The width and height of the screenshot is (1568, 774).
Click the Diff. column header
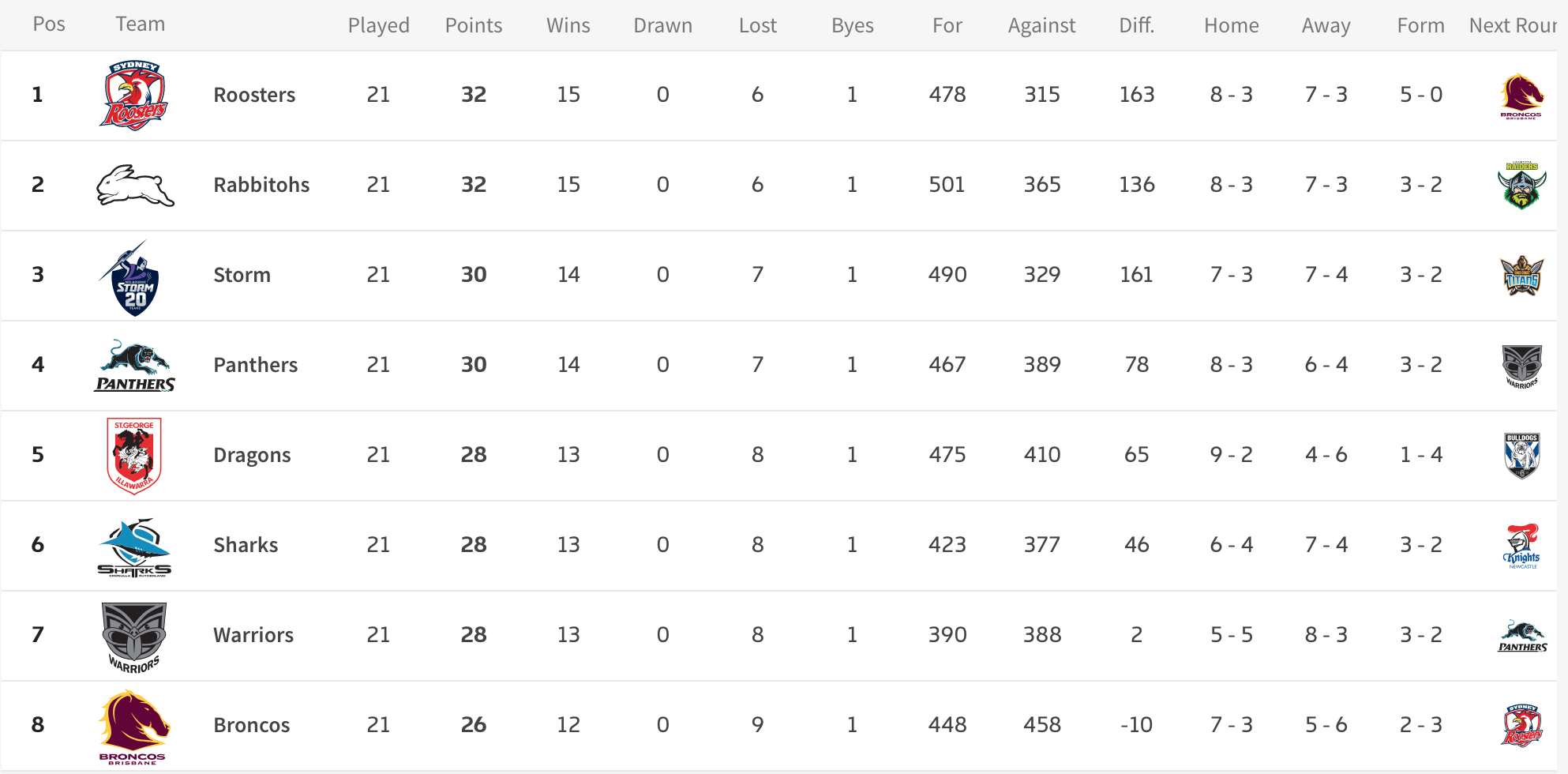click(x=1137, y=25)
